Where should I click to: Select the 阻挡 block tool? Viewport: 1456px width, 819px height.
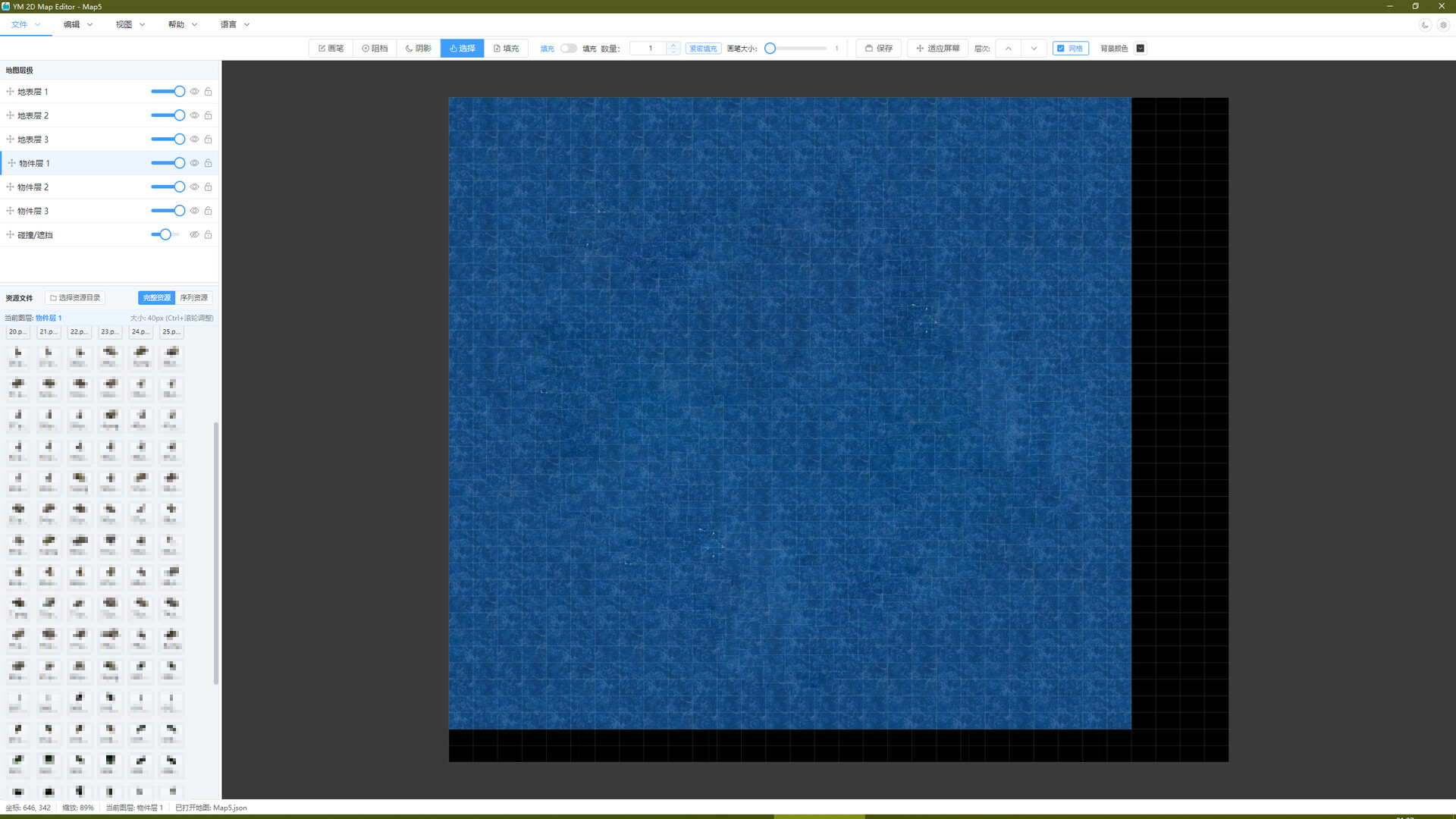click(x=375, y=49)
